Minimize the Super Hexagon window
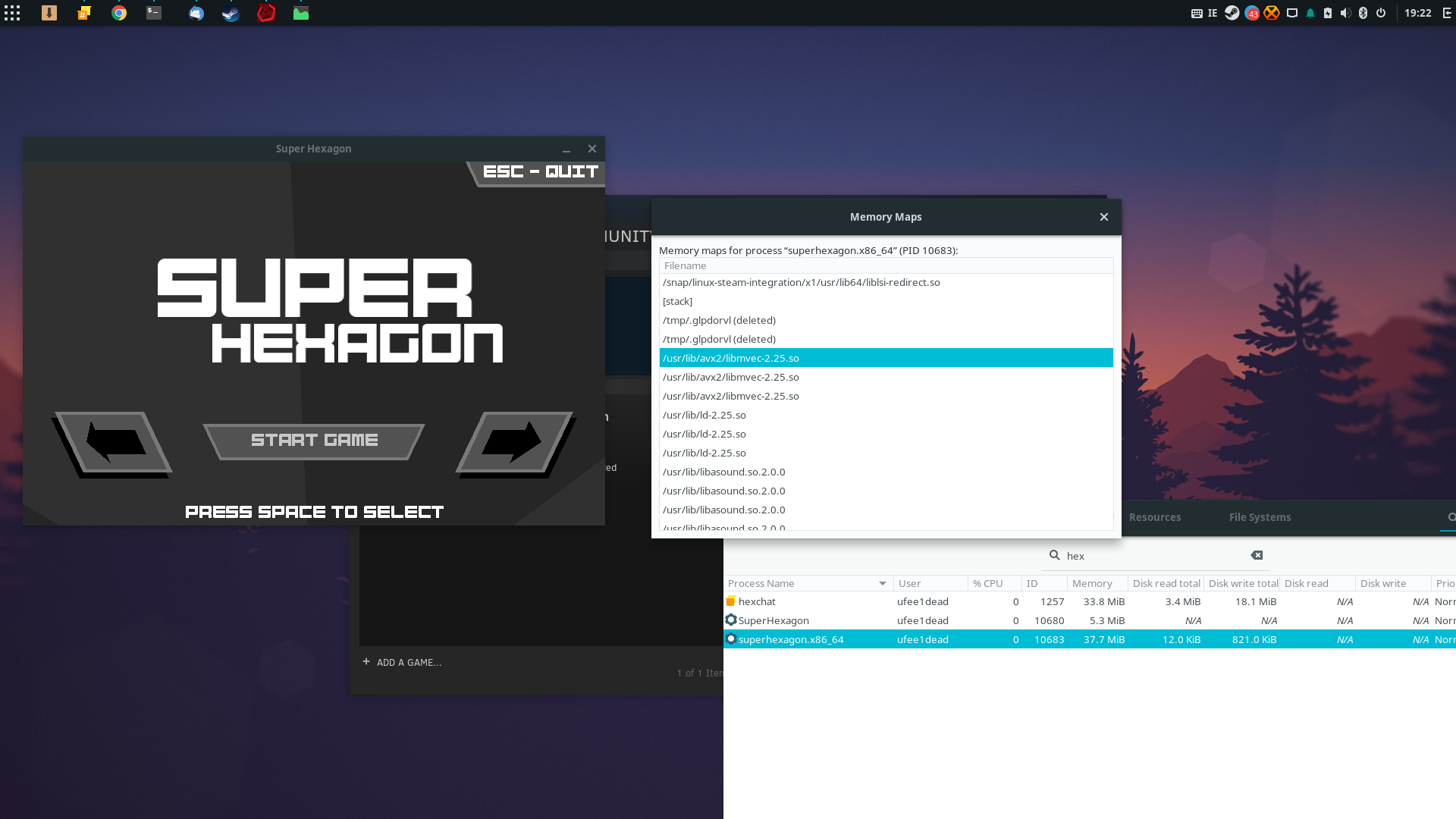Viewport: 1456px width, 819px height. click(x=566, y=149)
